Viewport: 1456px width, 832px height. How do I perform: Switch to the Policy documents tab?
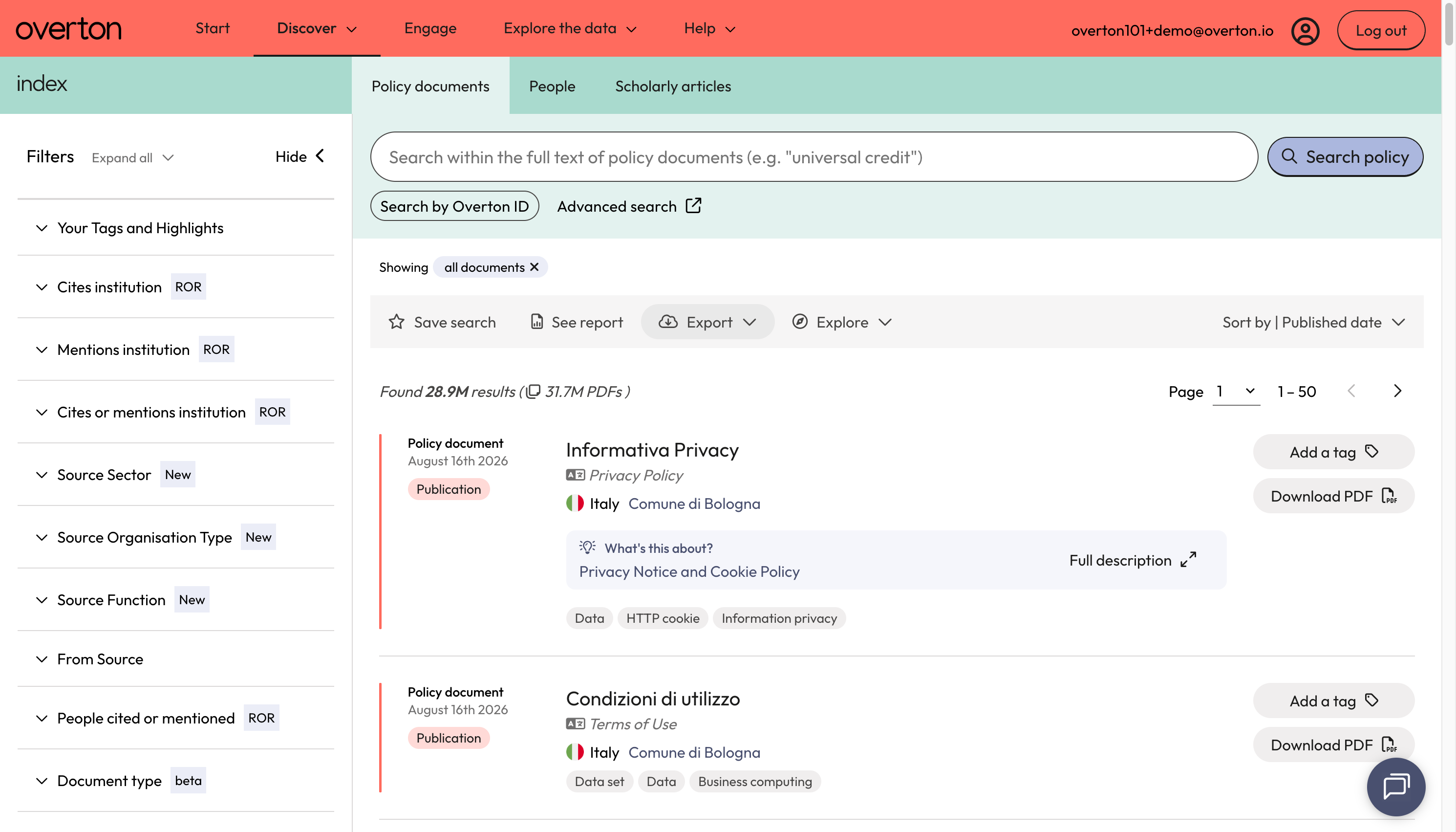(430, 86)
